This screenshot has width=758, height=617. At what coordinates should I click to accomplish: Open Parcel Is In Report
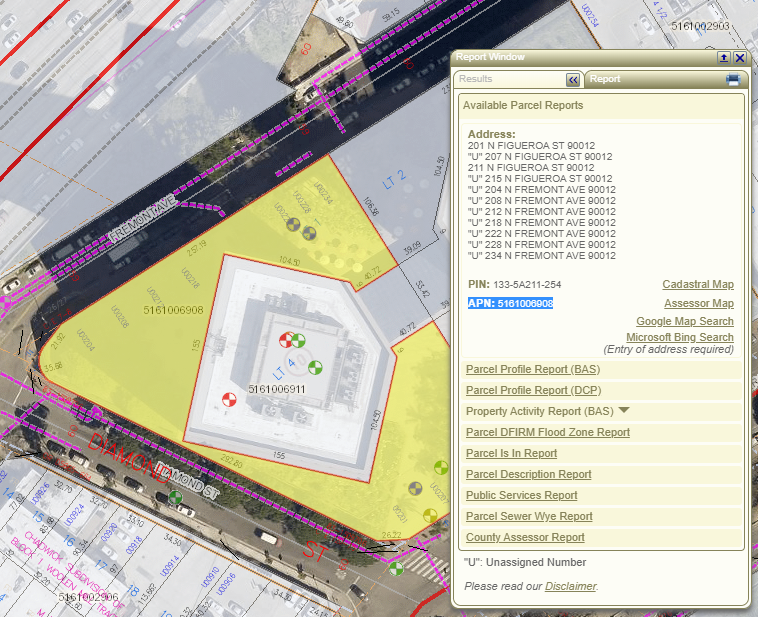pyautogui.click(x=511, y=453)
